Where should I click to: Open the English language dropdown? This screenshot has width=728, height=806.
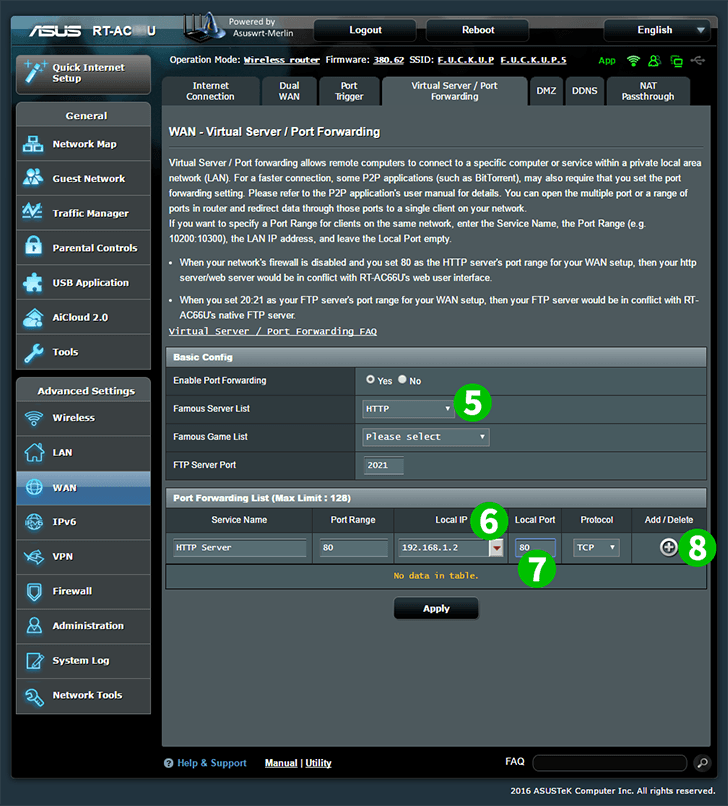[657, 30]
